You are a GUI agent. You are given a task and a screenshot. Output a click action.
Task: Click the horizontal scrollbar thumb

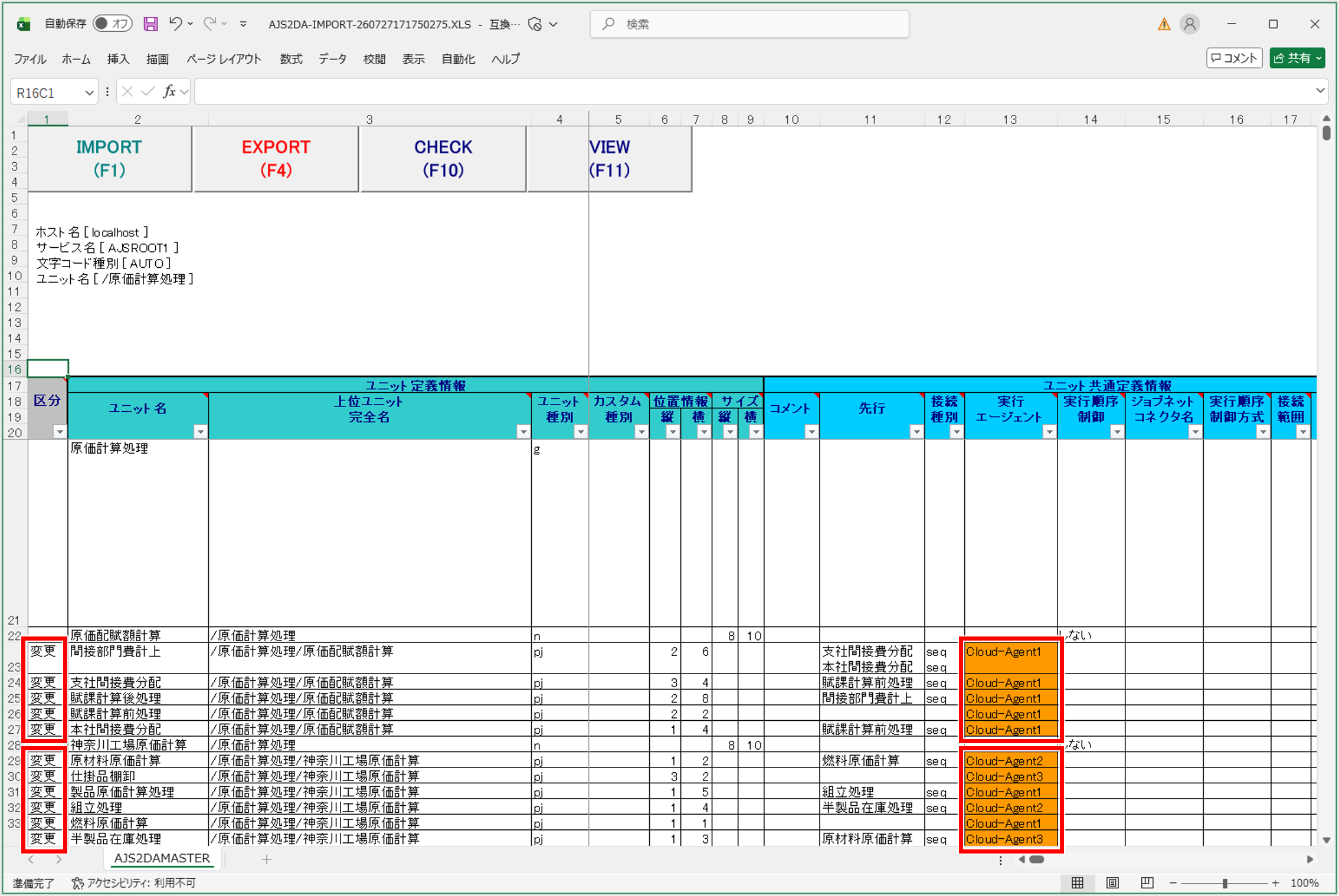(1036, 859)
